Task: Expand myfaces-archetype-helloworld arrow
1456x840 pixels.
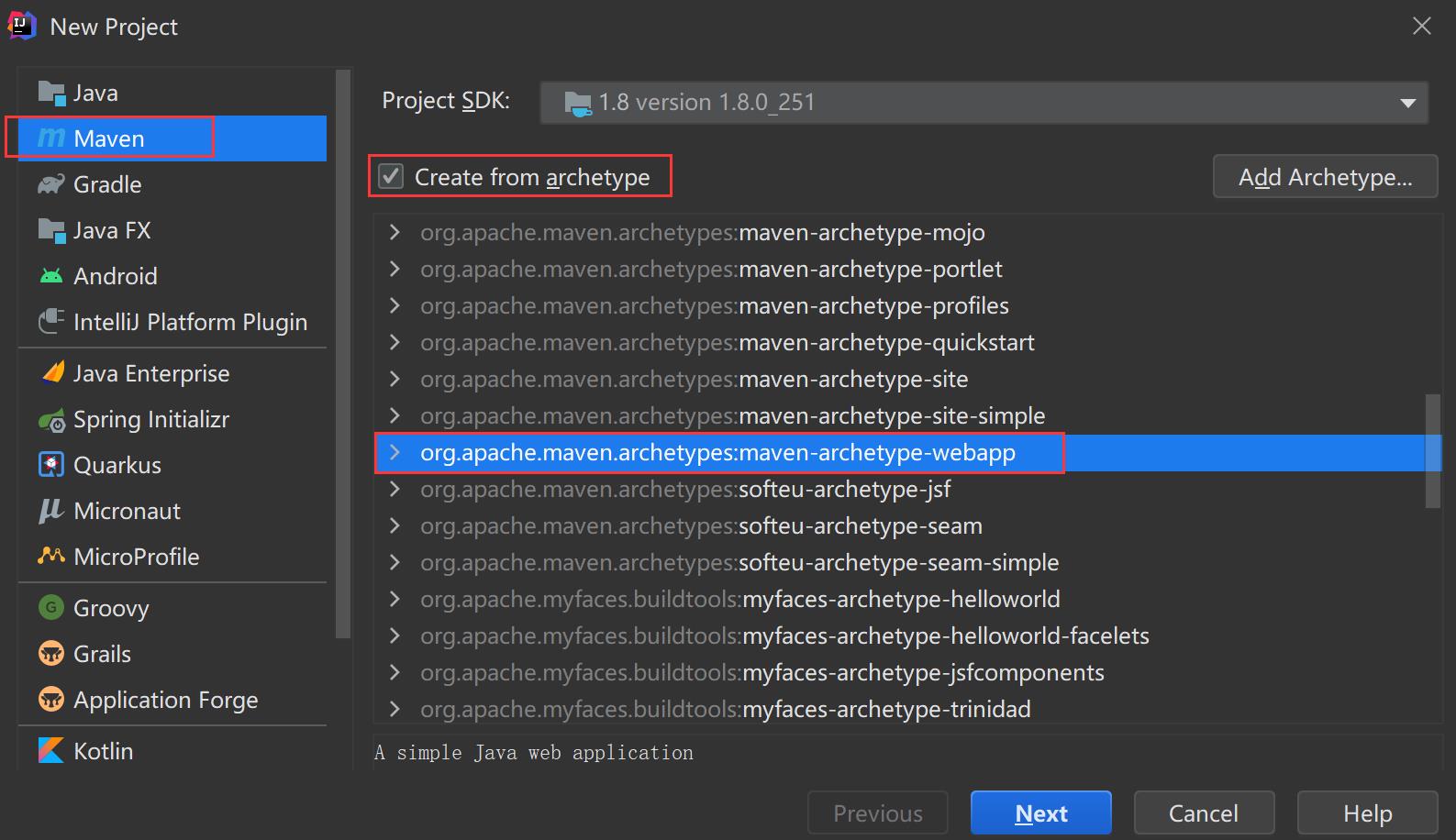Action: (x=395, y=599)
